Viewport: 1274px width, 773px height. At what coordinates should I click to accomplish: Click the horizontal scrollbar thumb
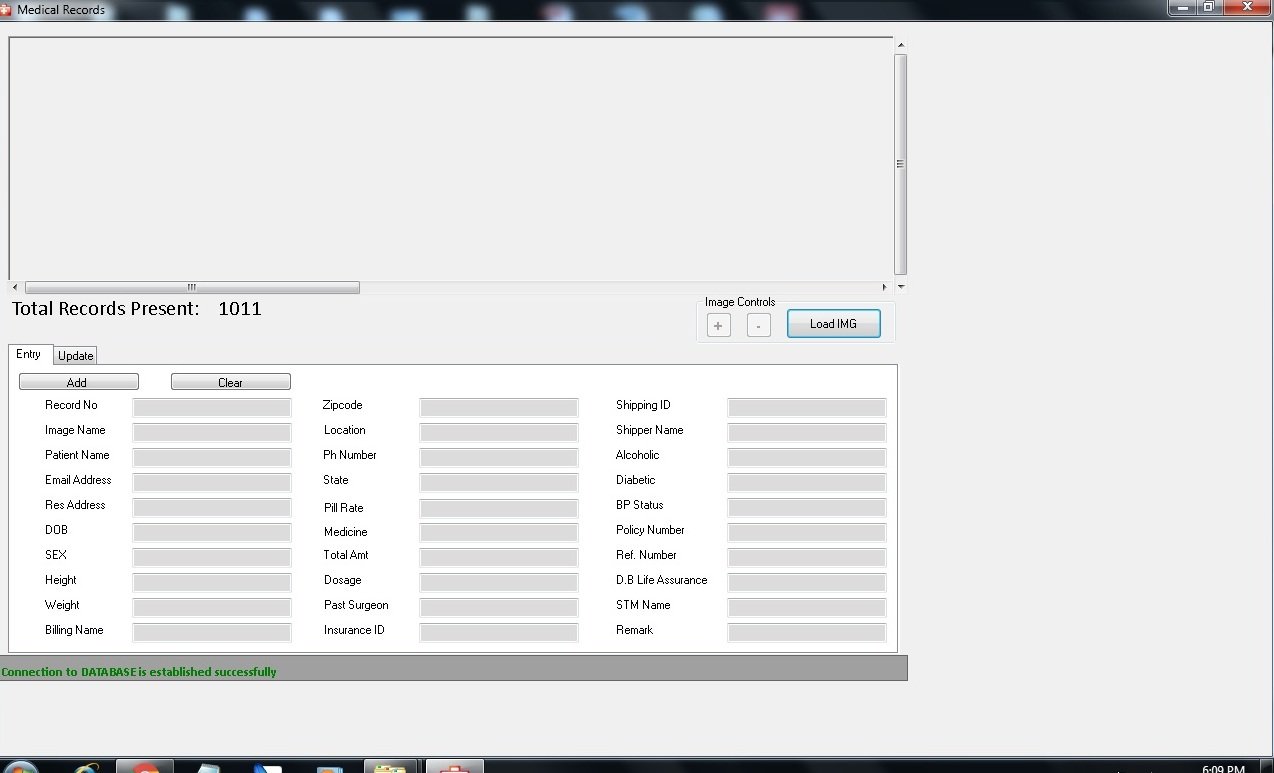(x=192, y=288)
